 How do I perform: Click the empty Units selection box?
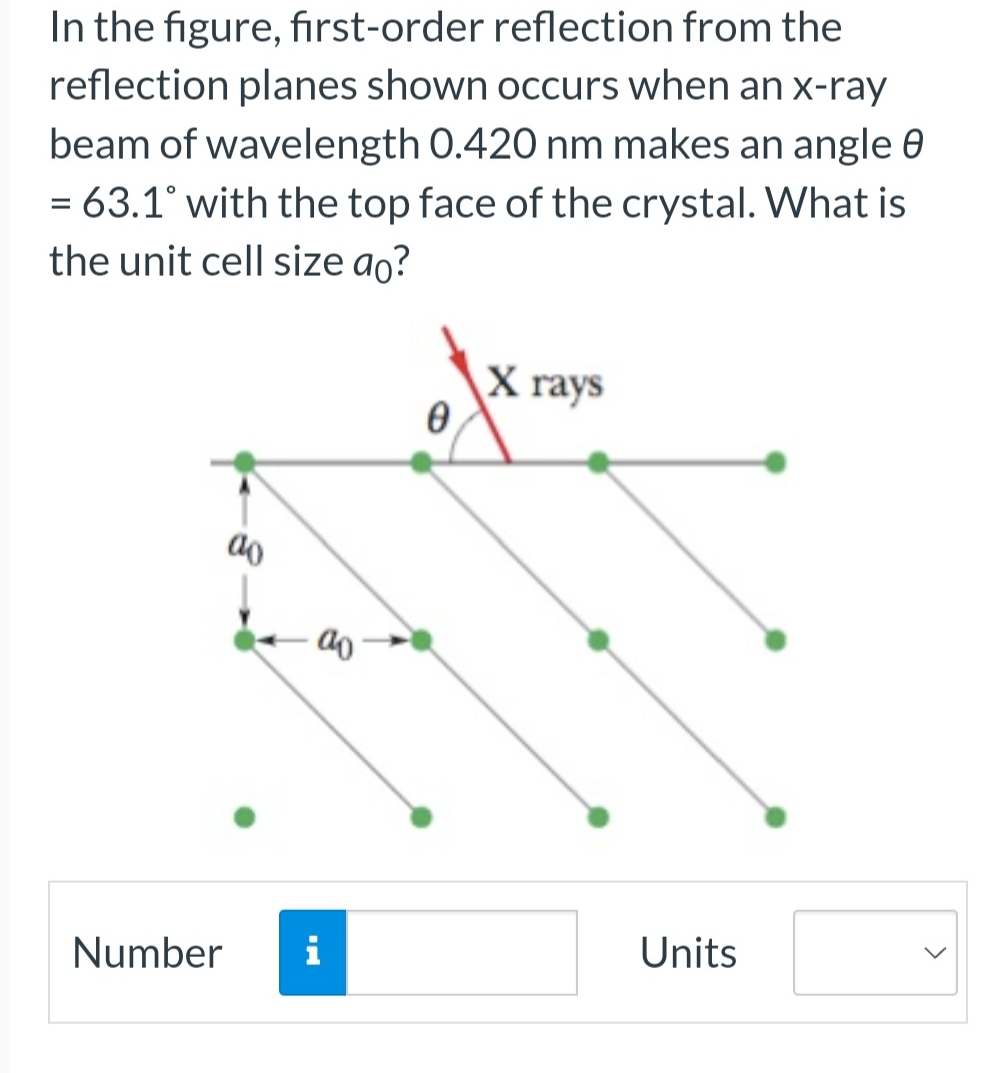click(875, 954)
